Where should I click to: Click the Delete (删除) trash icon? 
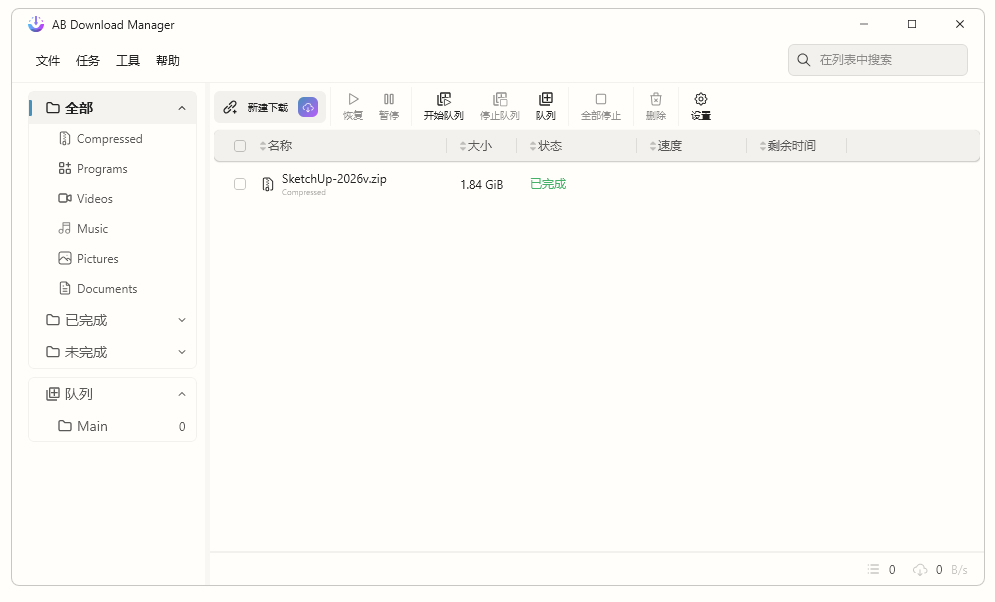pos(656,100)
